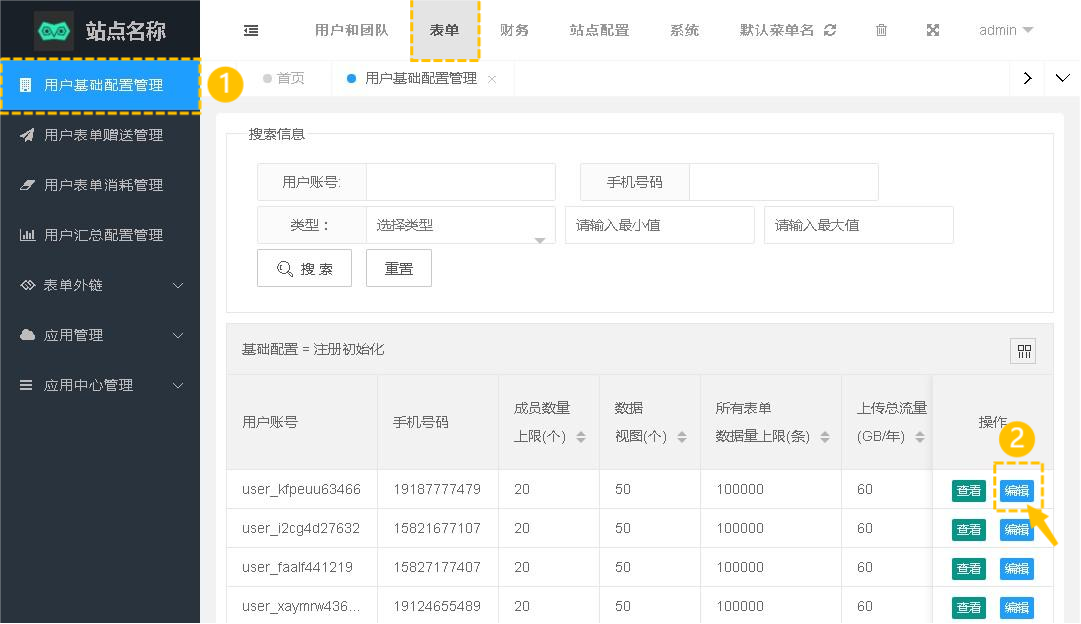Screen dimensions: 1081x624
Task: Click the 搜索 button
Action: [304, 268]
